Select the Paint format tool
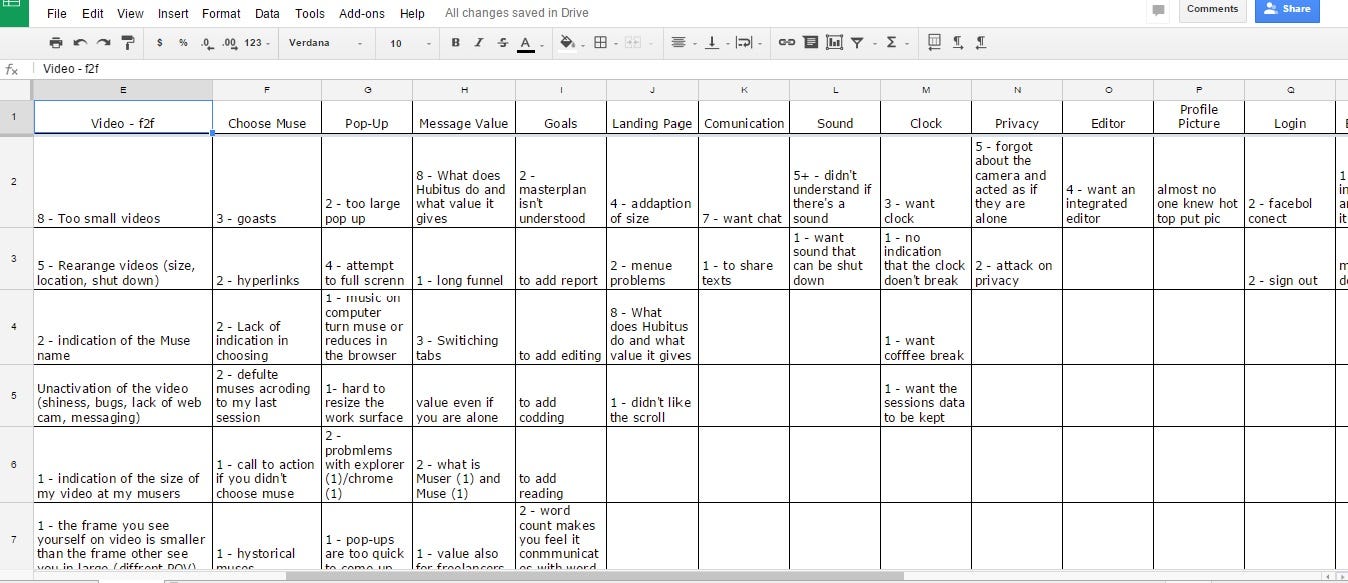 [128, 43]
